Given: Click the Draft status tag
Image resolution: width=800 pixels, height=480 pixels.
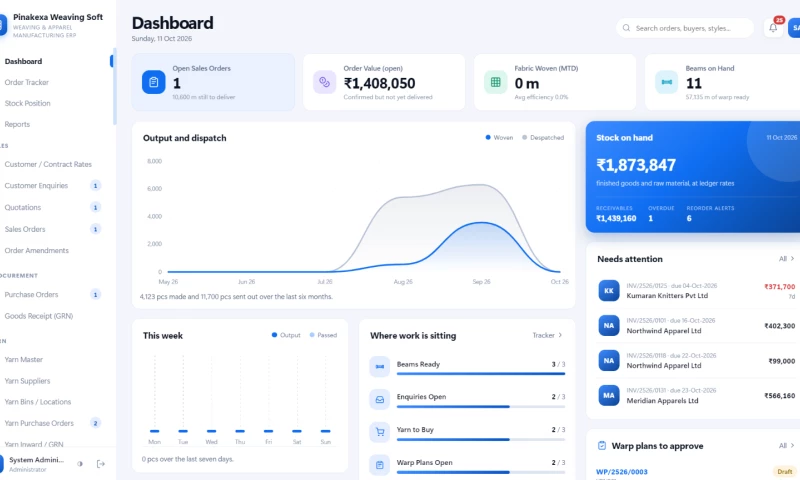Looking at the screenshot, I should (x=784, y=472).
